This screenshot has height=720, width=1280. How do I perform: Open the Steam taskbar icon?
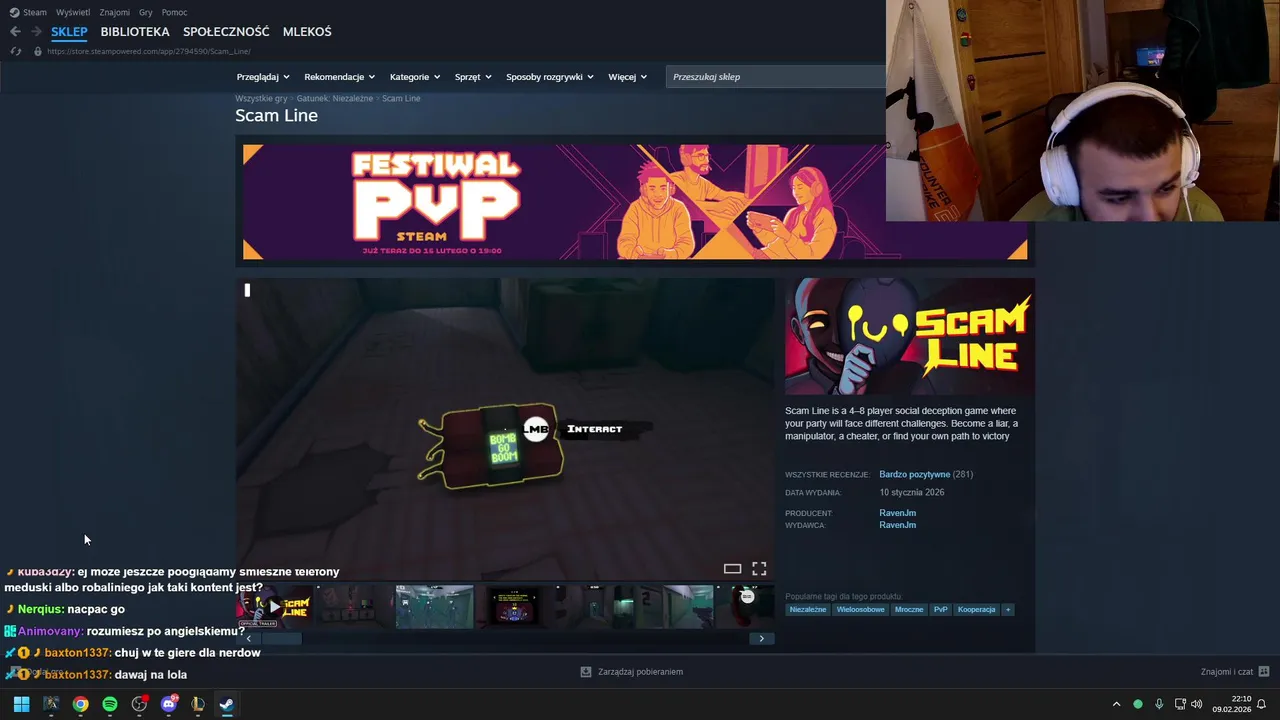[227, 704]
